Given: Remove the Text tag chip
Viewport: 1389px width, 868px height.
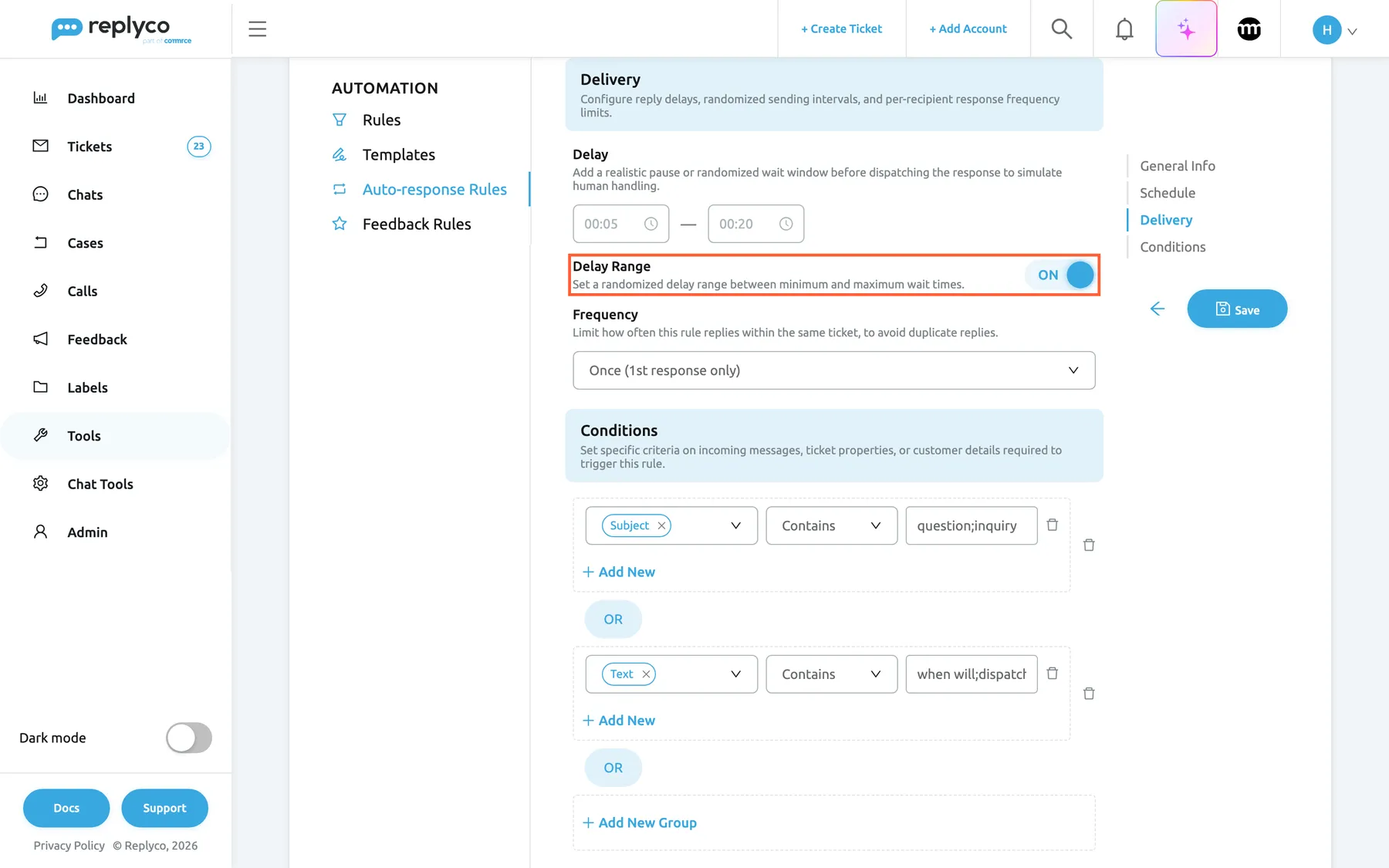Looking at the screenshot, I should [646, 674].
